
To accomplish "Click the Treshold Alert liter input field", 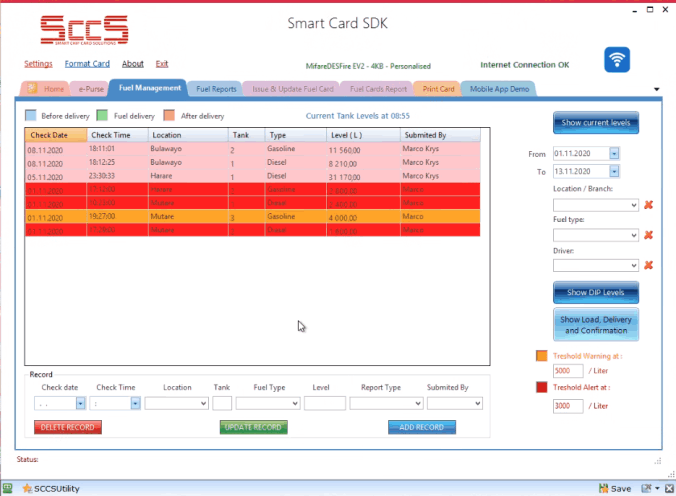I will [x=567, y=405].
